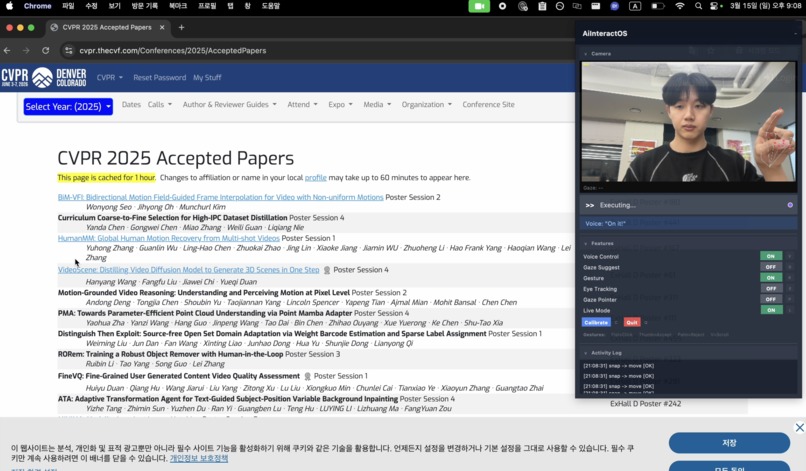Screen dimensions: 806x471
Task: Click the CVPR Denver Colorado logo
Action: (44, 78)
